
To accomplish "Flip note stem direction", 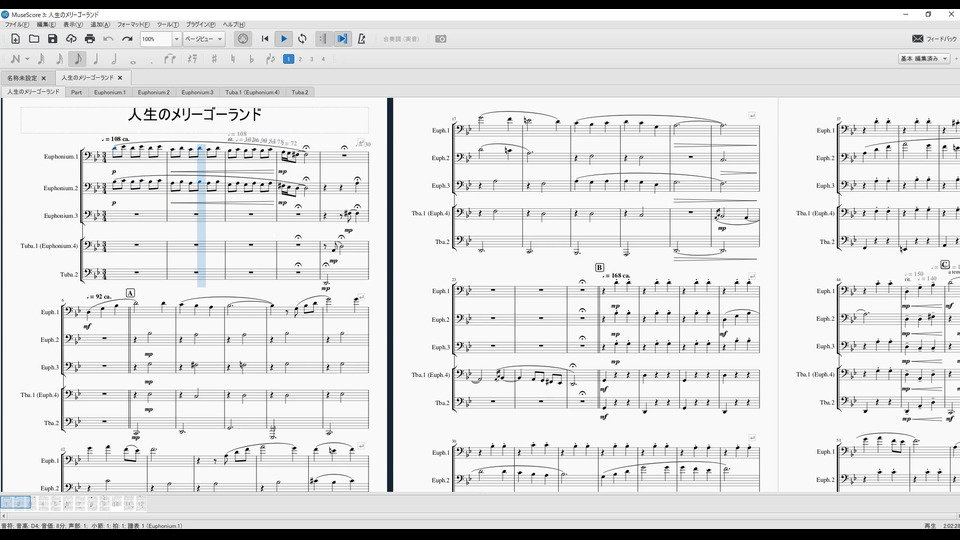I will 270,59.
